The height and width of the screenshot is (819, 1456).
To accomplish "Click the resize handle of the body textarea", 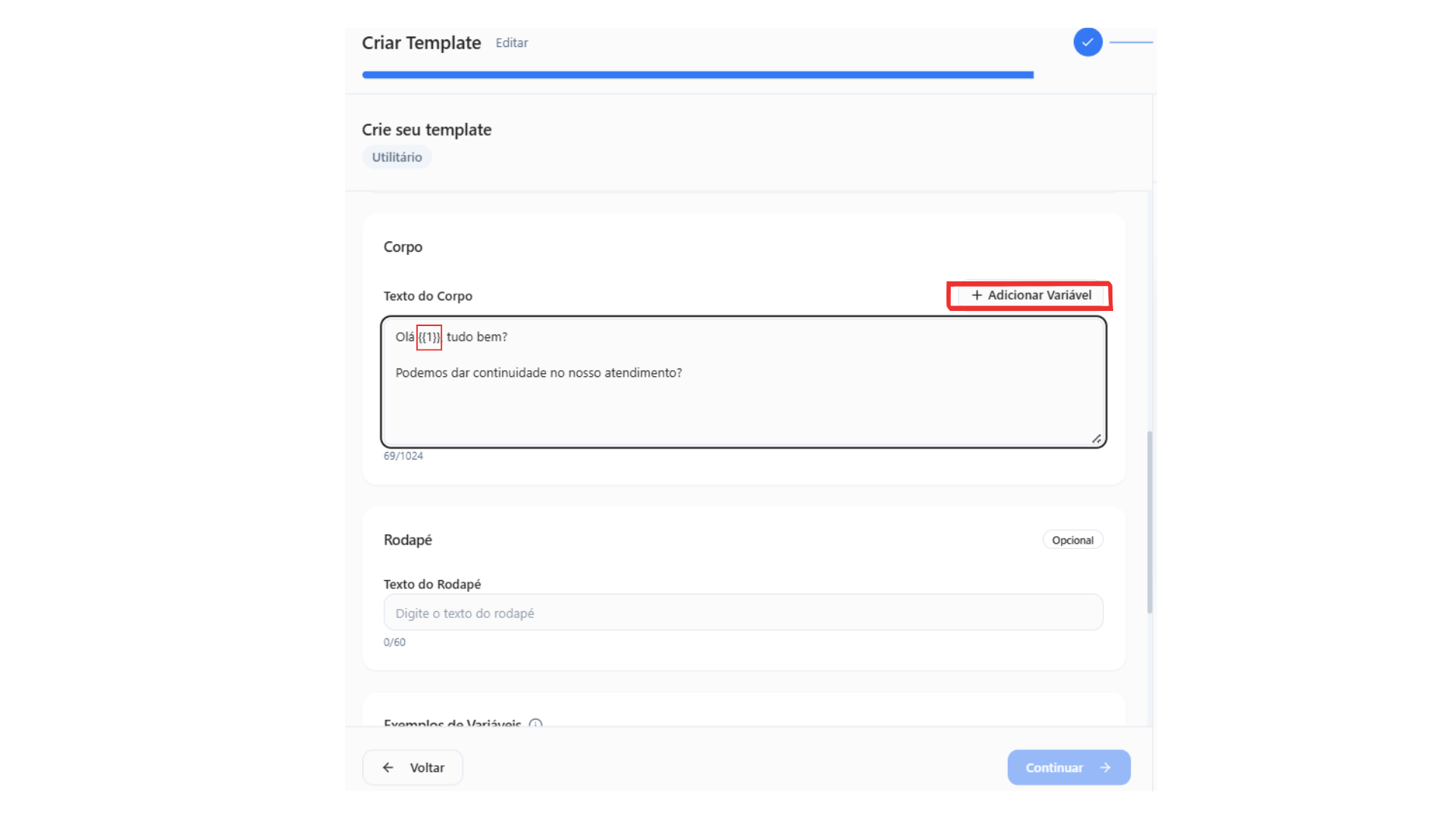I will [1096, 438].
